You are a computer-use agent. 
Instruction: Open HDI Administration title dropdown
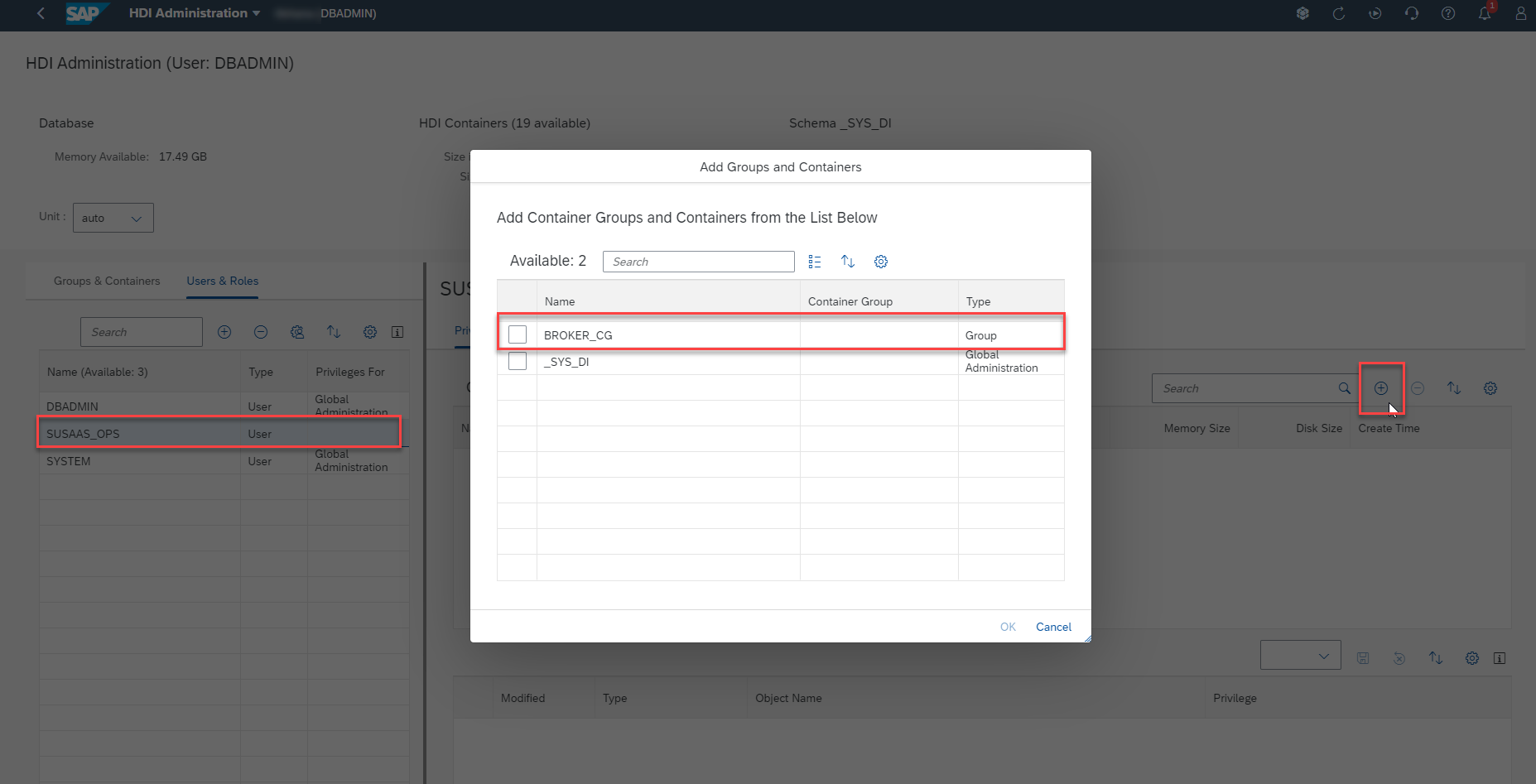tap(195, 13)
